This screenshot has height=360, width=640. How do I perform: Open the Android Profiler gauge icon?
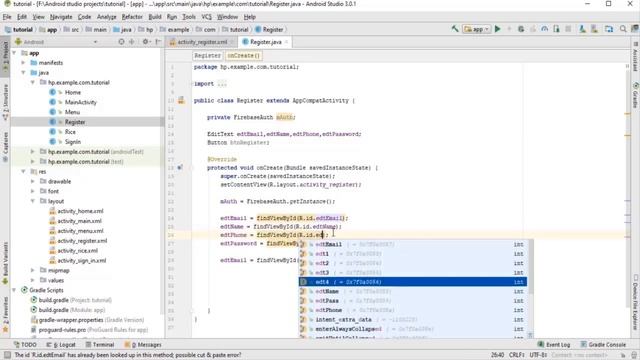[x=544, y=29]
